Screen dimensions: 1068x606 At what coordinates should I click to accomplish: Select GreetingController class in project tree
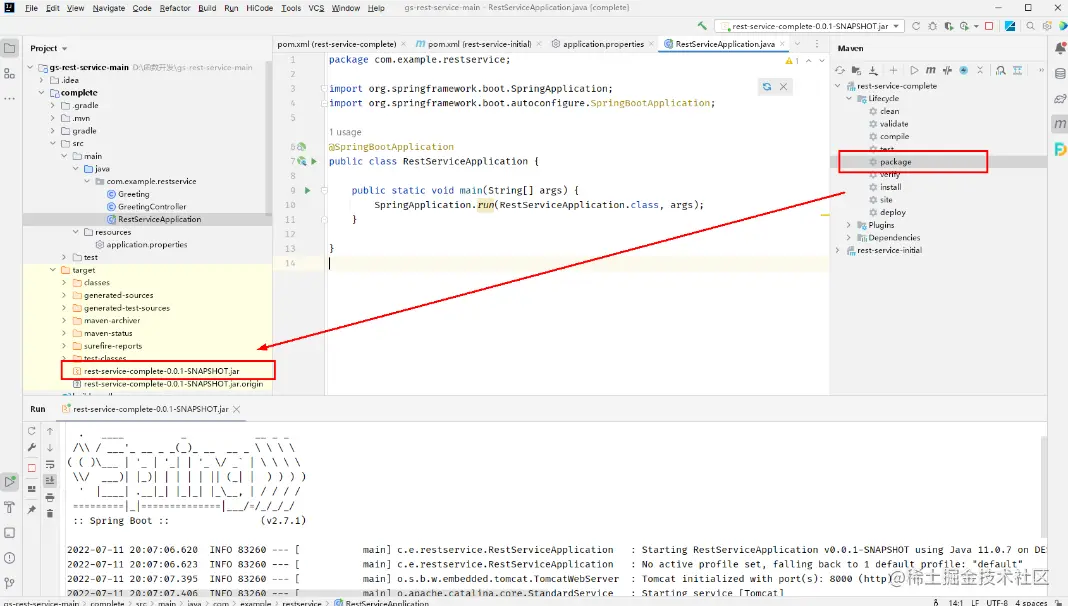(x=152, y=207)
